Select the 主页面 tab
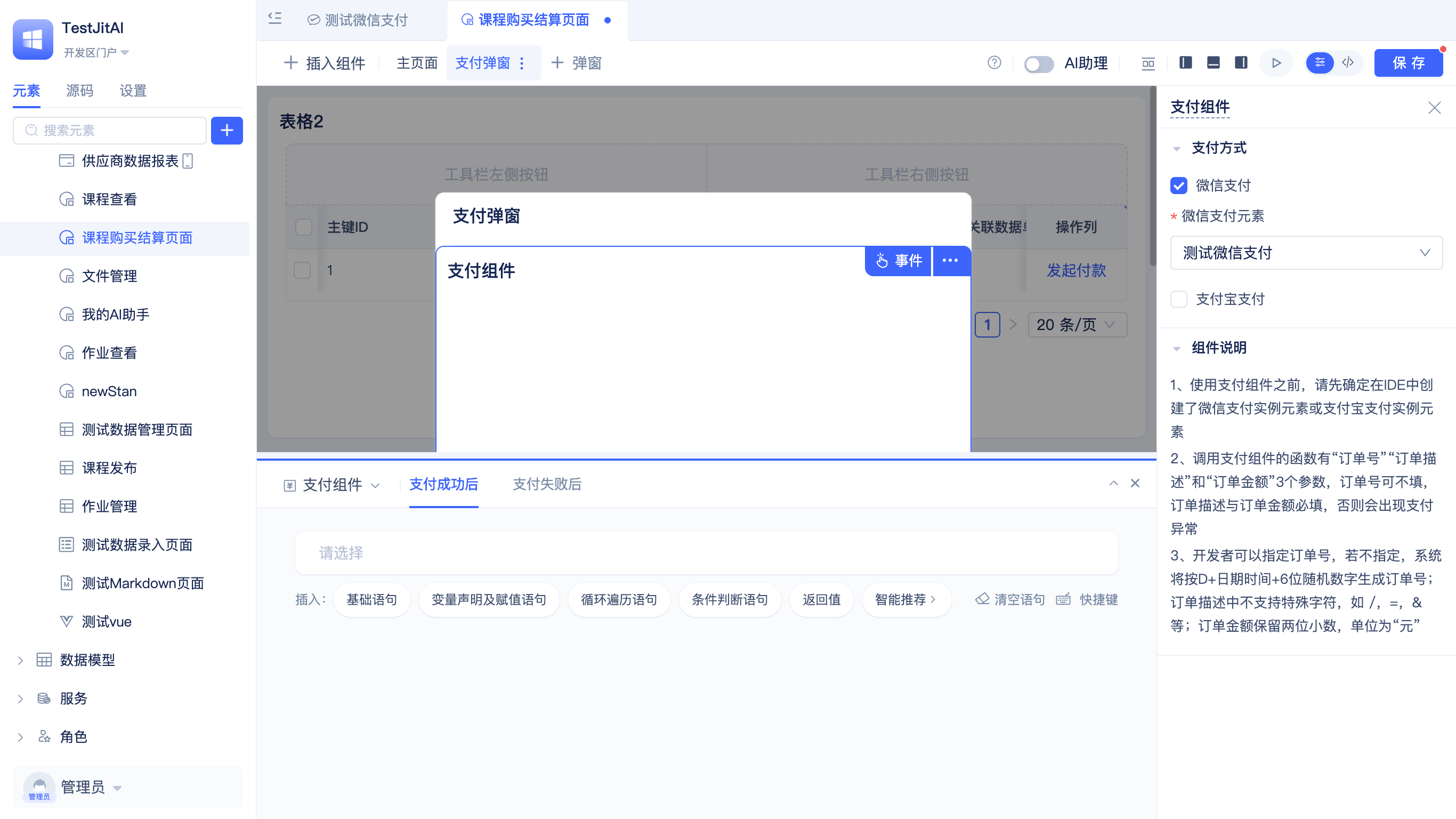The width and height of the screenshot is (1456, 819). click(x=417, y=63)
